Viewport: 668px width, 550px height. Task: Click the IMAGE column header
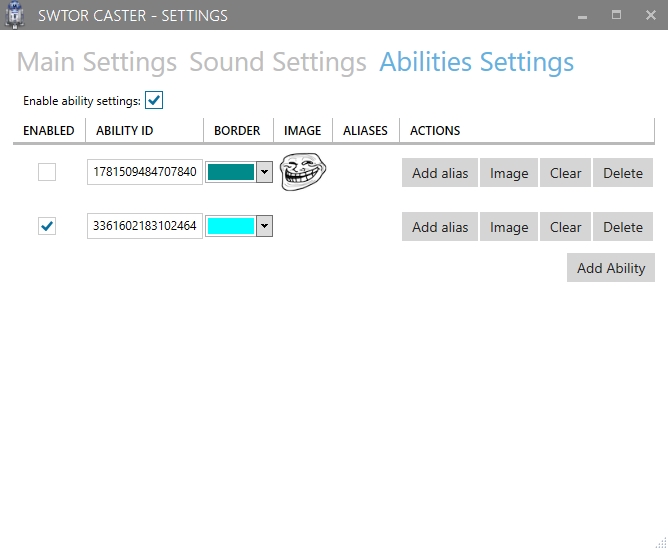[303, 130]
